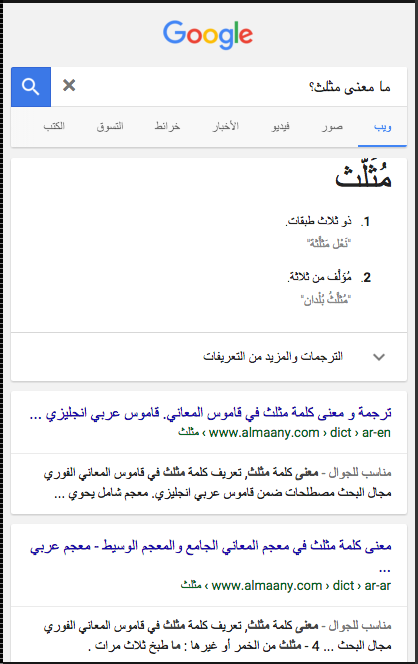Click the blue search magnifier button

pos(31,87)
